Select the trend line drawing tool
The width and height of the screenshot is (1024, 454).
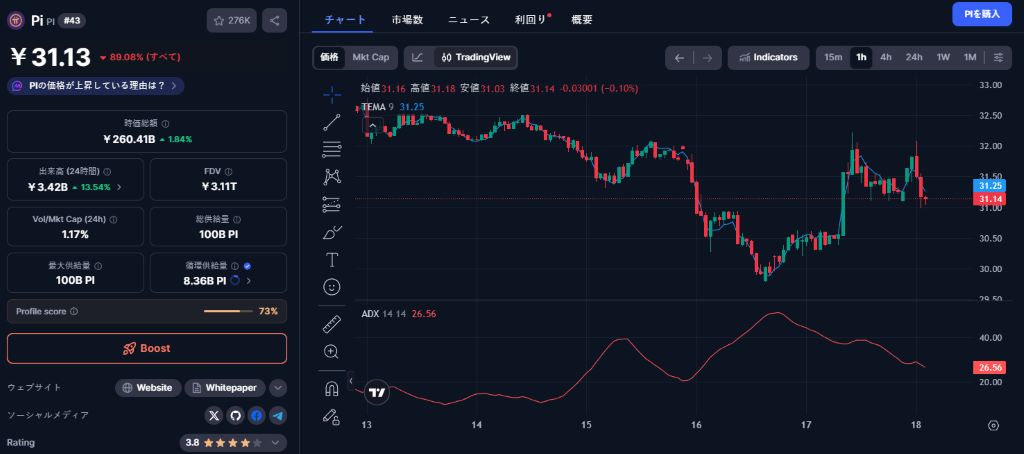pyautogui.click(x=332, y=122)
